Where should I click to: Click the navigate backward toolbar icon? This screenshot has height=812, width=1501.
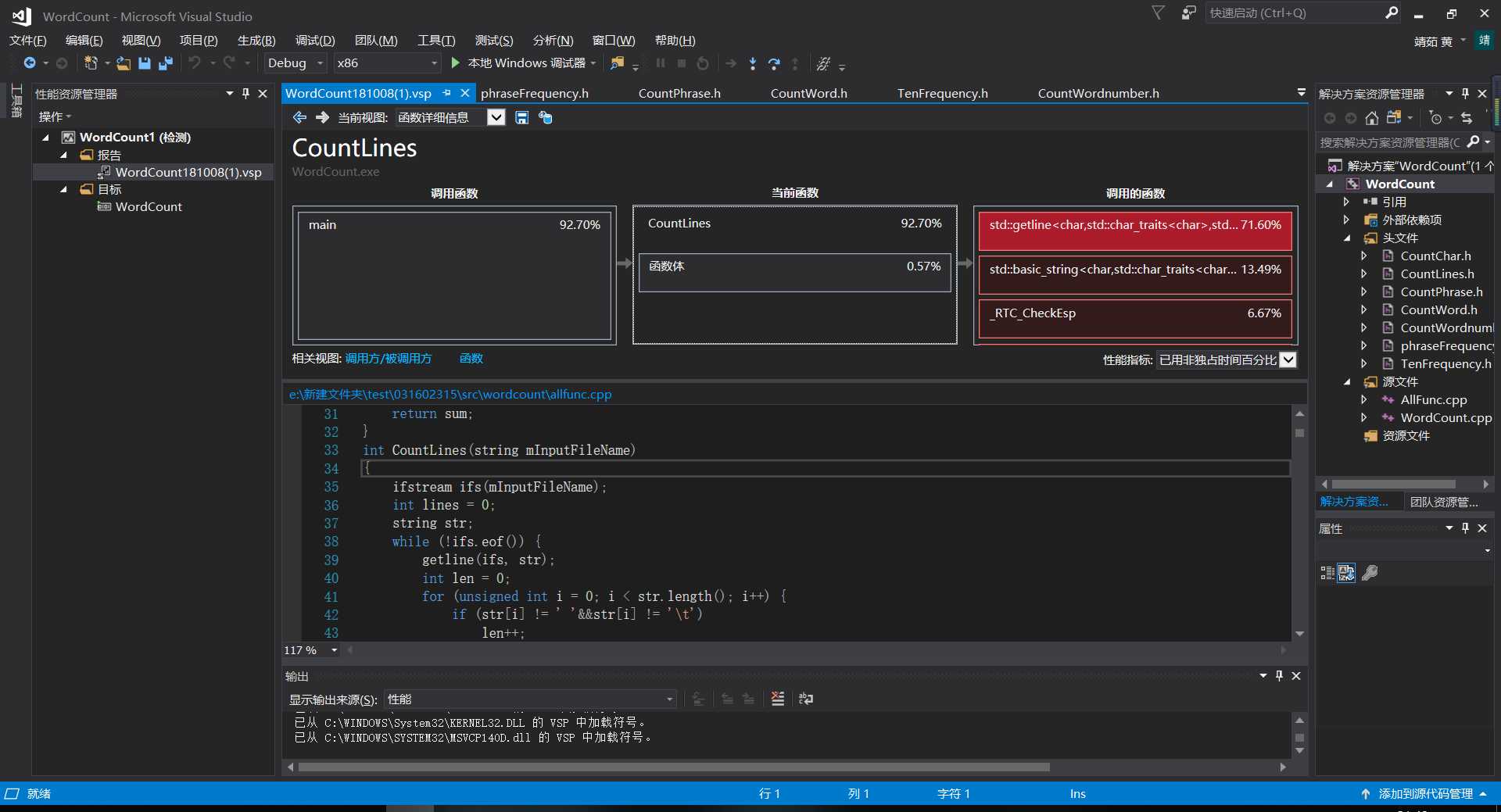[30, 63]
